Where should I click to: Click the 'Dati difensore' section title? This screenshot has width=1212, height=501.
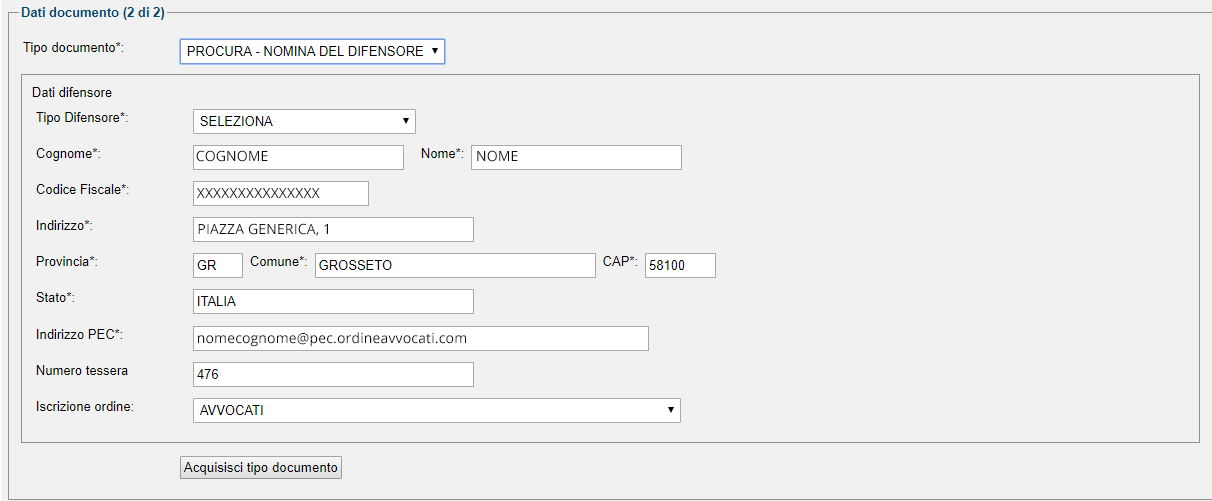coord(72,93)
